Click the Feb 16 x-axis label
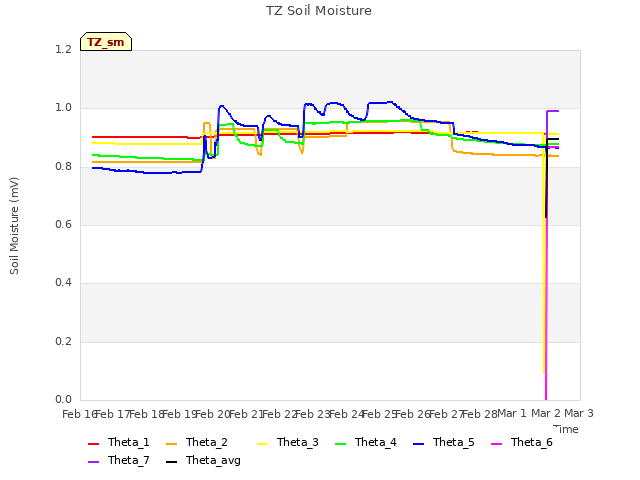 [x=79, y=414]
